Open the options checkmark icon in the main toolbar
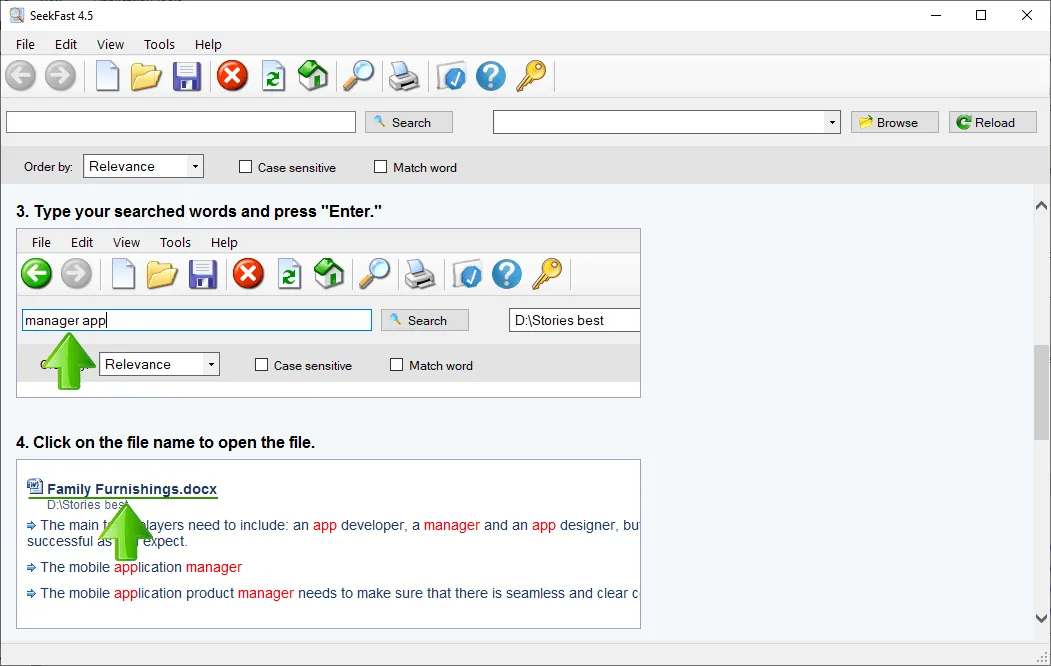This screenshot has width=1051, height=666. pos(451,76)
